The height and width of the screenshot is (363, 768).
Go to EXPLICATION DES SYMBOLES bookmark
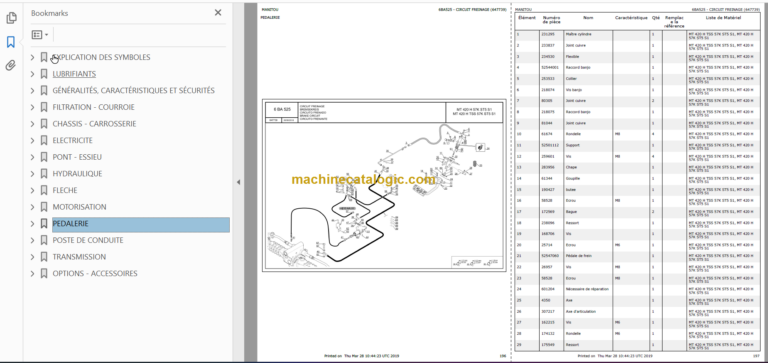point(101,57)
